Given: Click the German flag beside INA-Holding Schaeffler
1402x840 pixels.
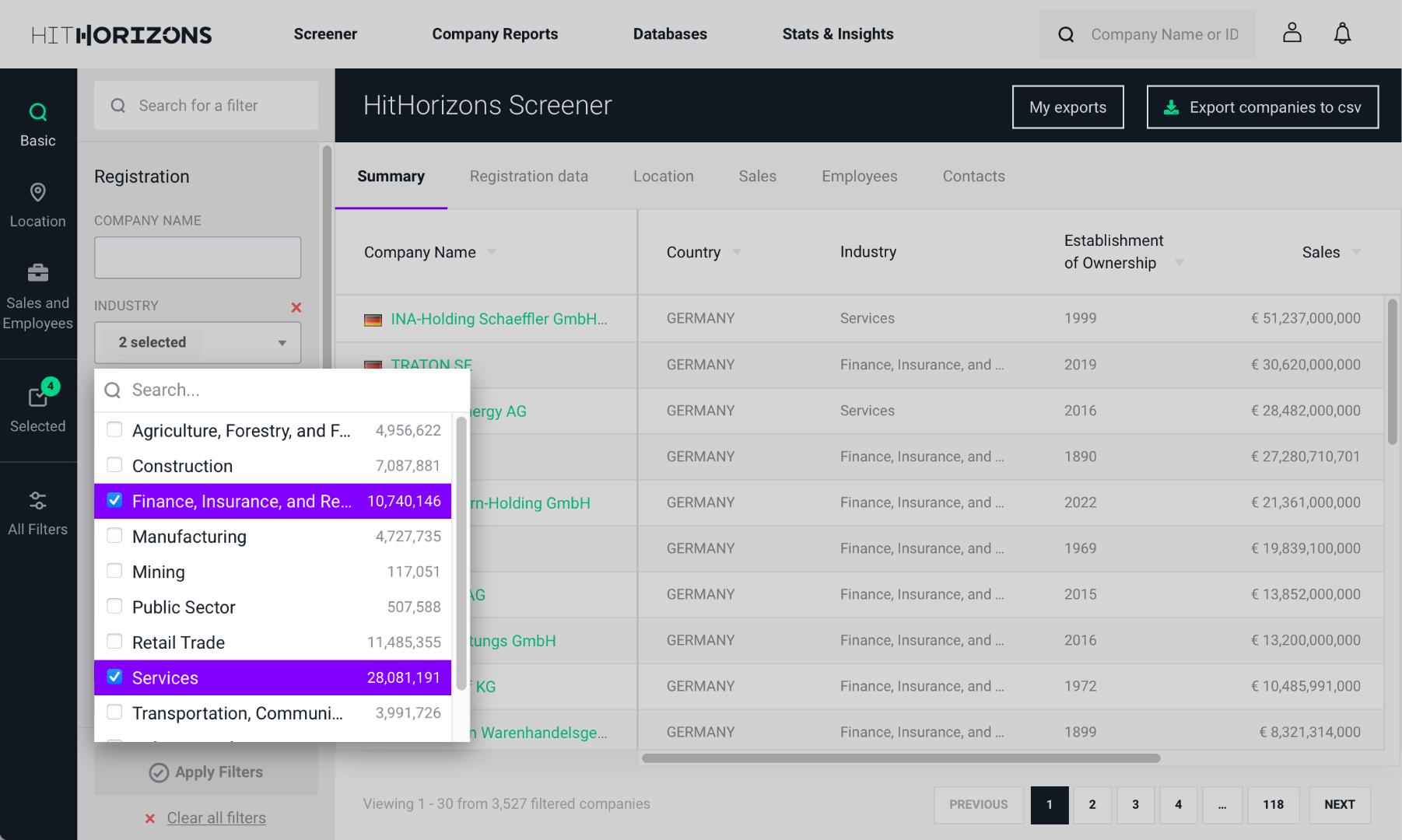Looking at the screenshot, I should [x=373, y=320].
